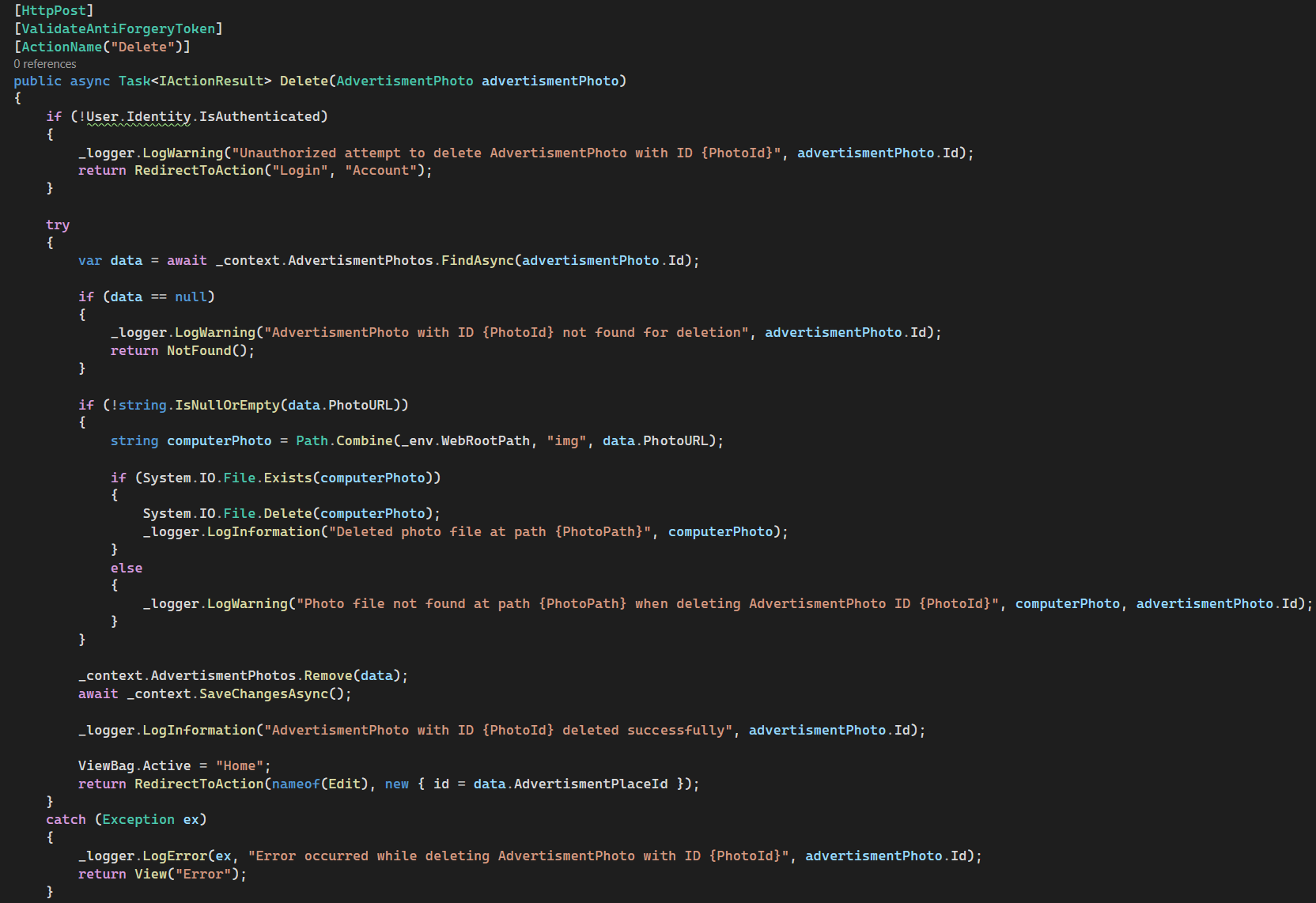The height and width of the screenshot is (903, 1316).
Task: Click the _logger.LogError call
Action: point(142,856)
